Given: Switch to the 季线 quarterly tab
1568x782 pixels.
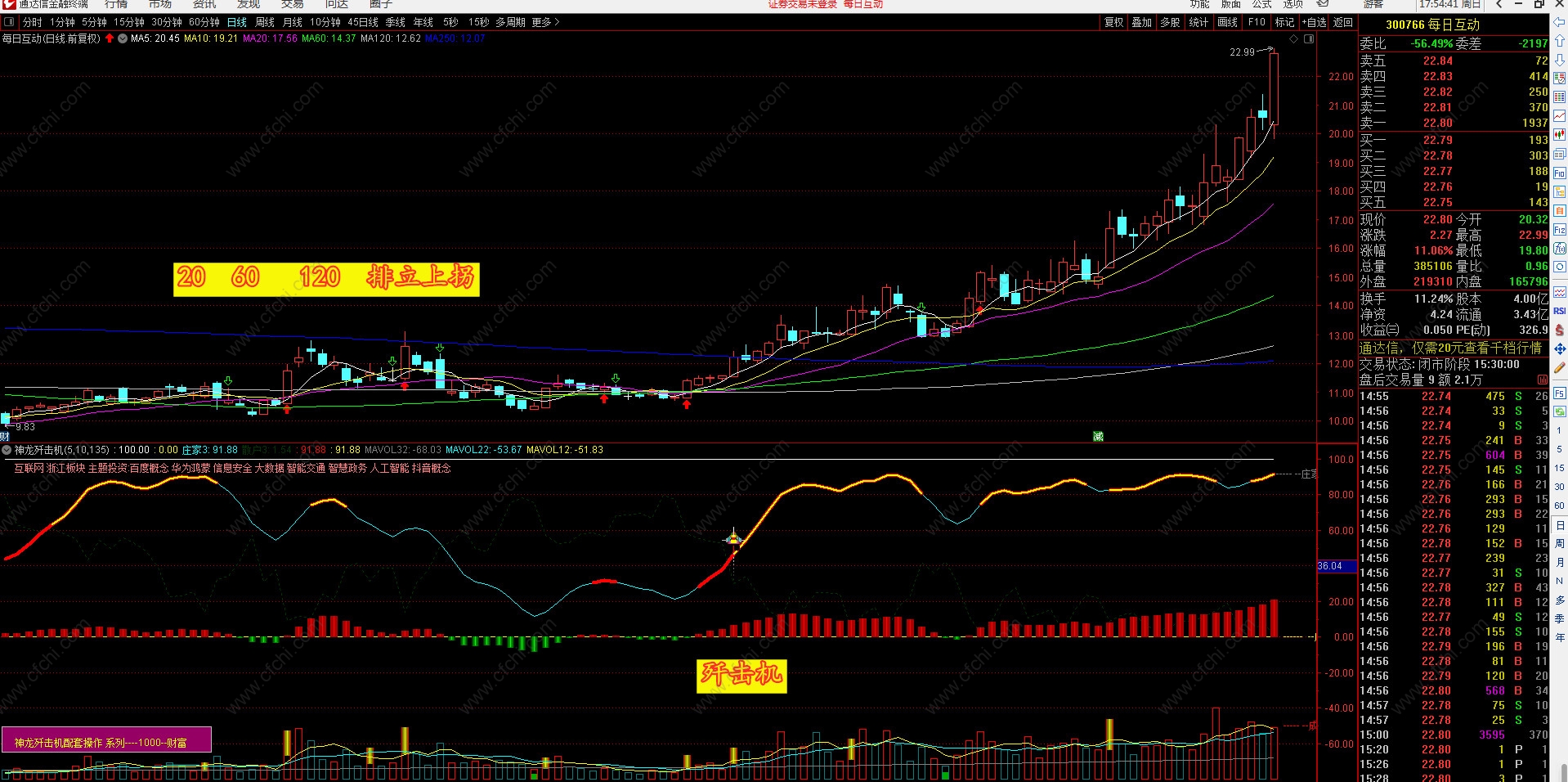Looking at the screenshot, I should point(396,22).
